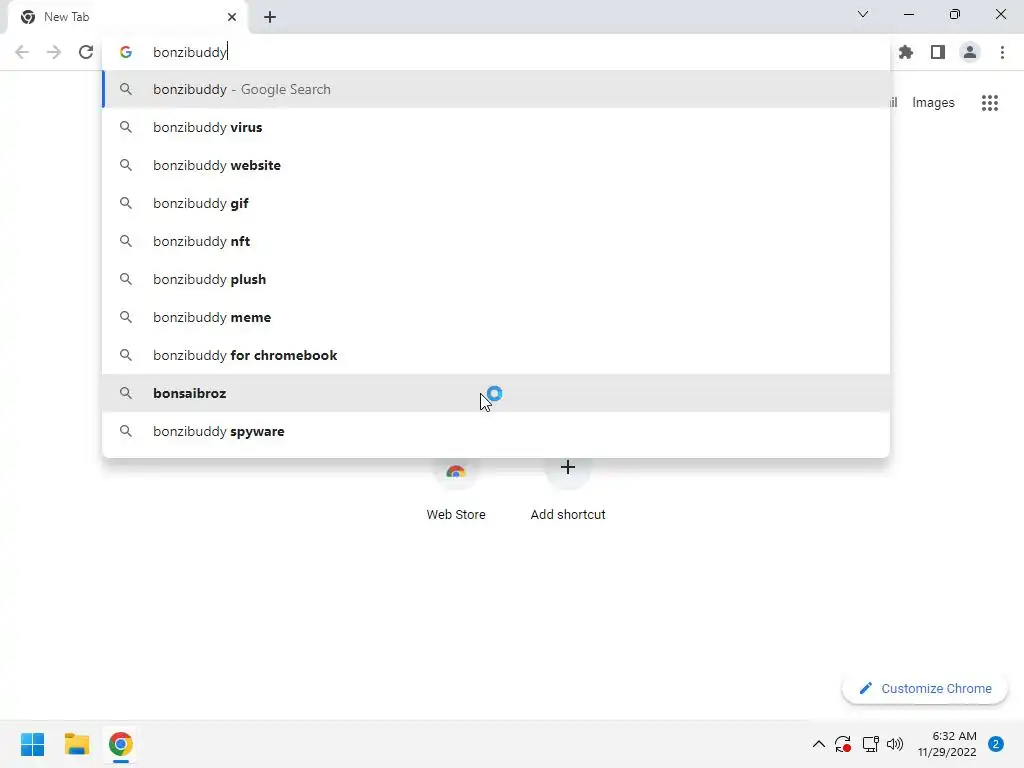Toggle the Chrome side panel icon
Image resolution: width=1024 pixels, height=768 pixels.
[938, 52]
